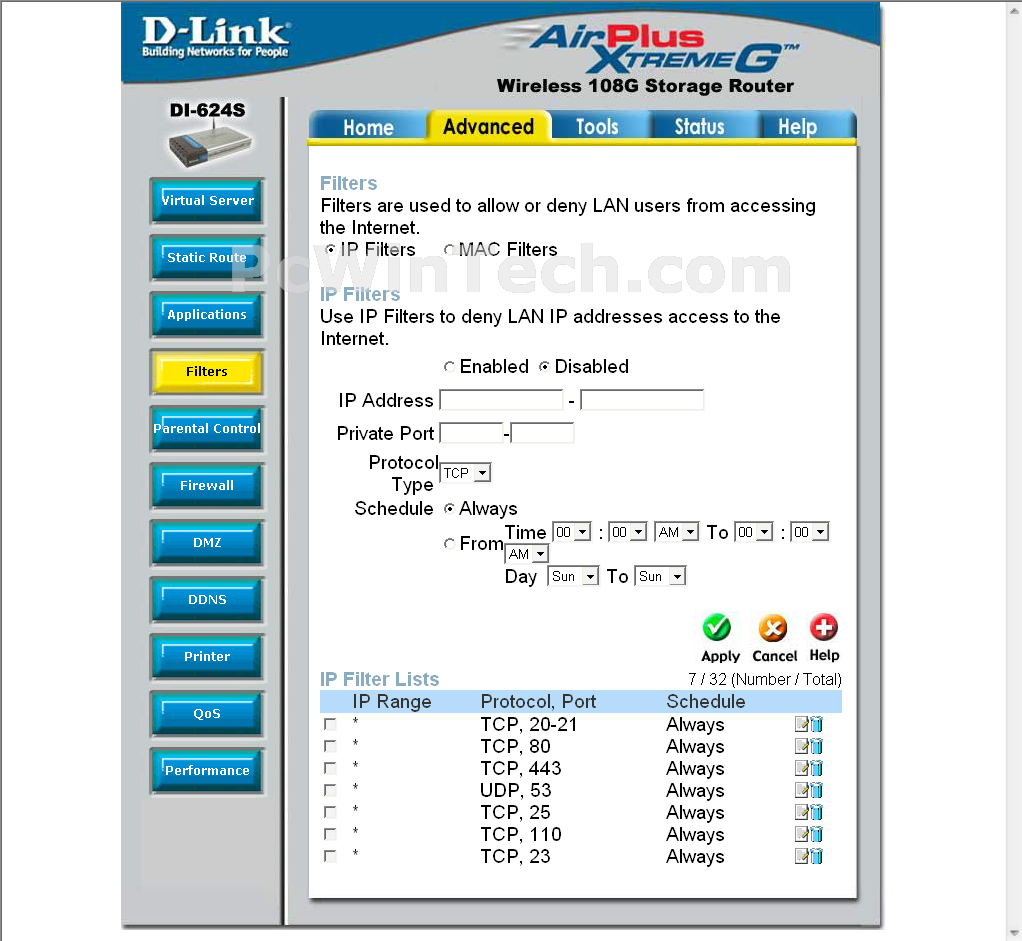
Task: Open the Performance page
Action: (207, 771)
